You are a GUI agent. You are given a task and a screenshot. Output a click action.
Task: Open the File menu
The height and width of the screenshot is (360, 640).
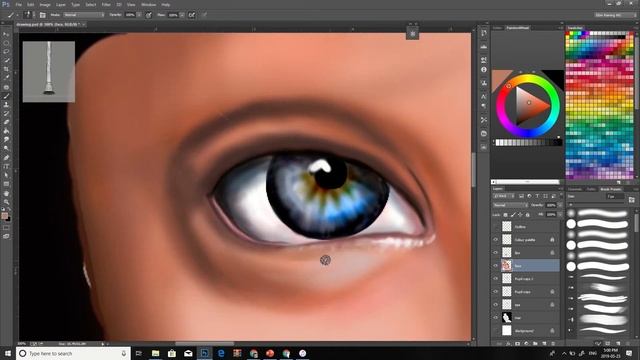pyautogui.click(x=18, y=4)
